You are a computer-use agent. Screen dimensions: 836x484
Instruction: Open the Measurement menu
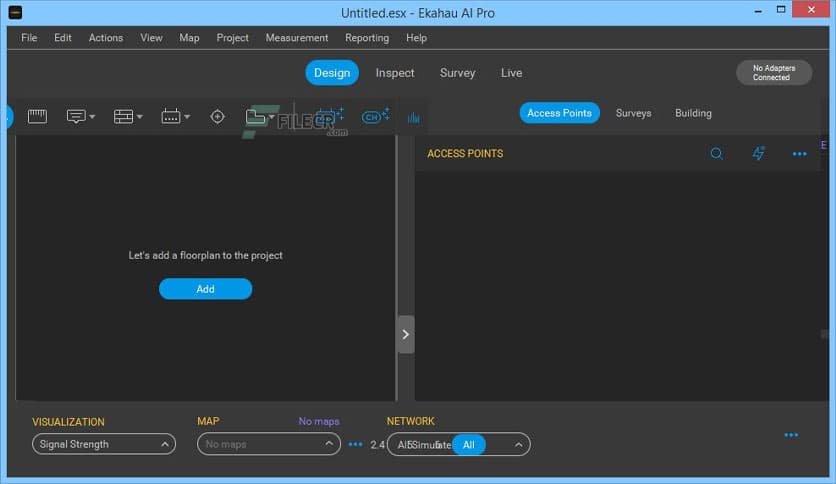point(296,38)
